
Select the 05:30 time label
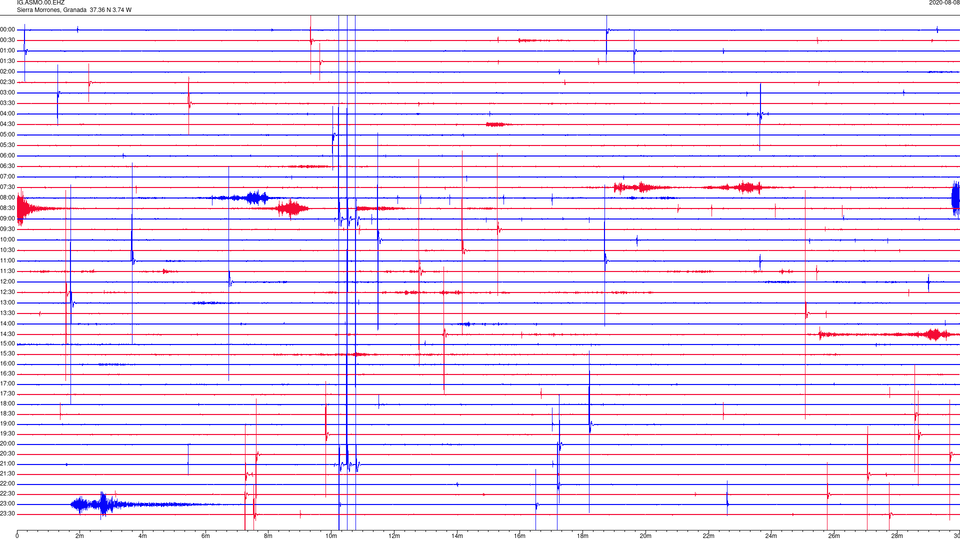click(x=7, y=145)
